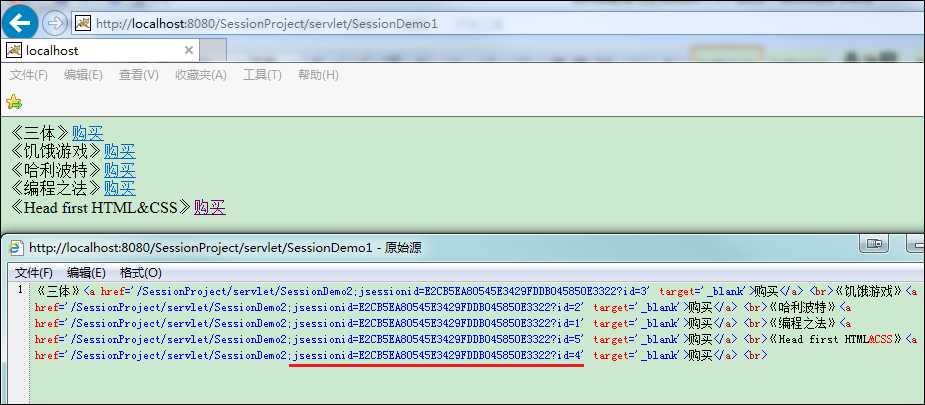This screenshot has width=925, height=405.
Task: Click the 《三体》 book title text
Action: click(x=40, y=133)
